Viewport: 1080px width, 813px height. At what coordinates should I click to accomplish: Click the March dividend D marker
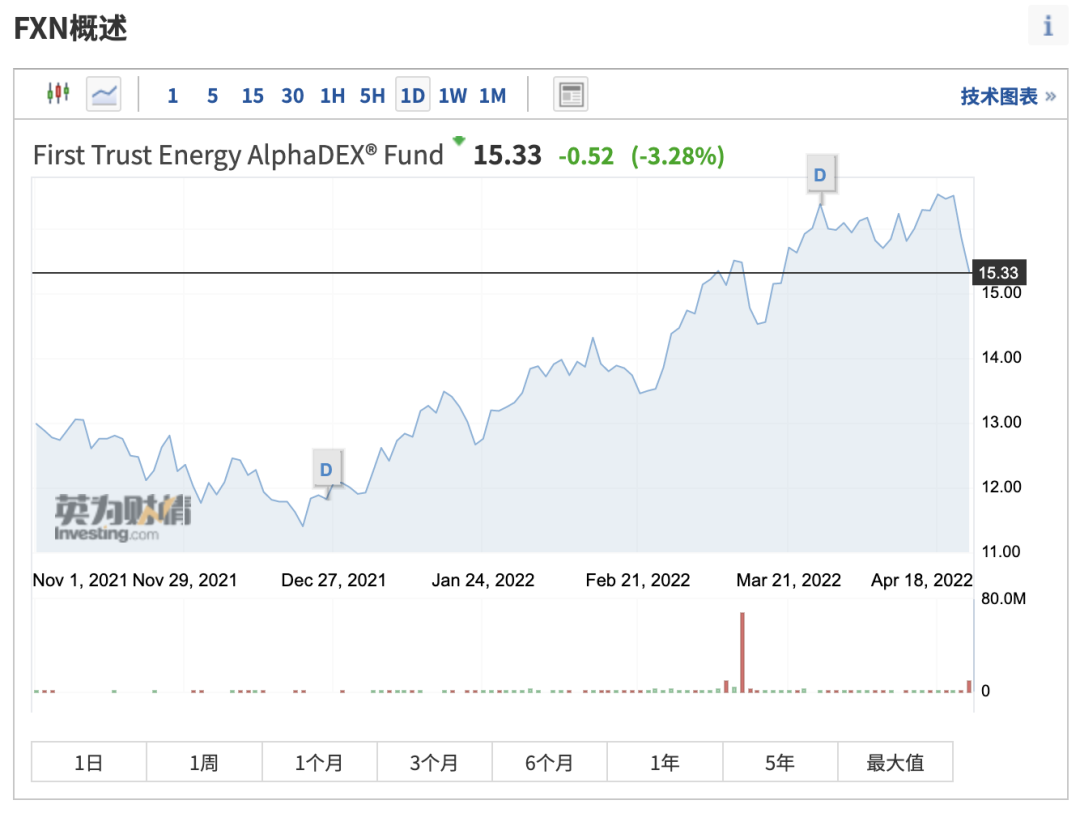820,176
